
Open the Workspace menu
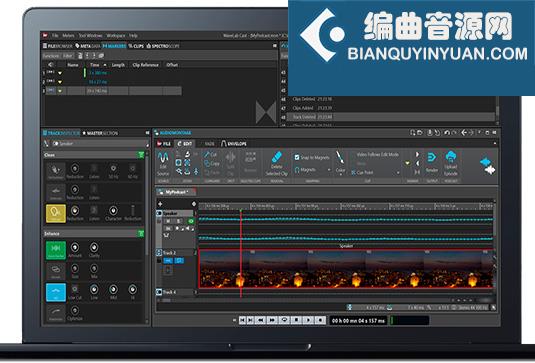click(116, 35)
